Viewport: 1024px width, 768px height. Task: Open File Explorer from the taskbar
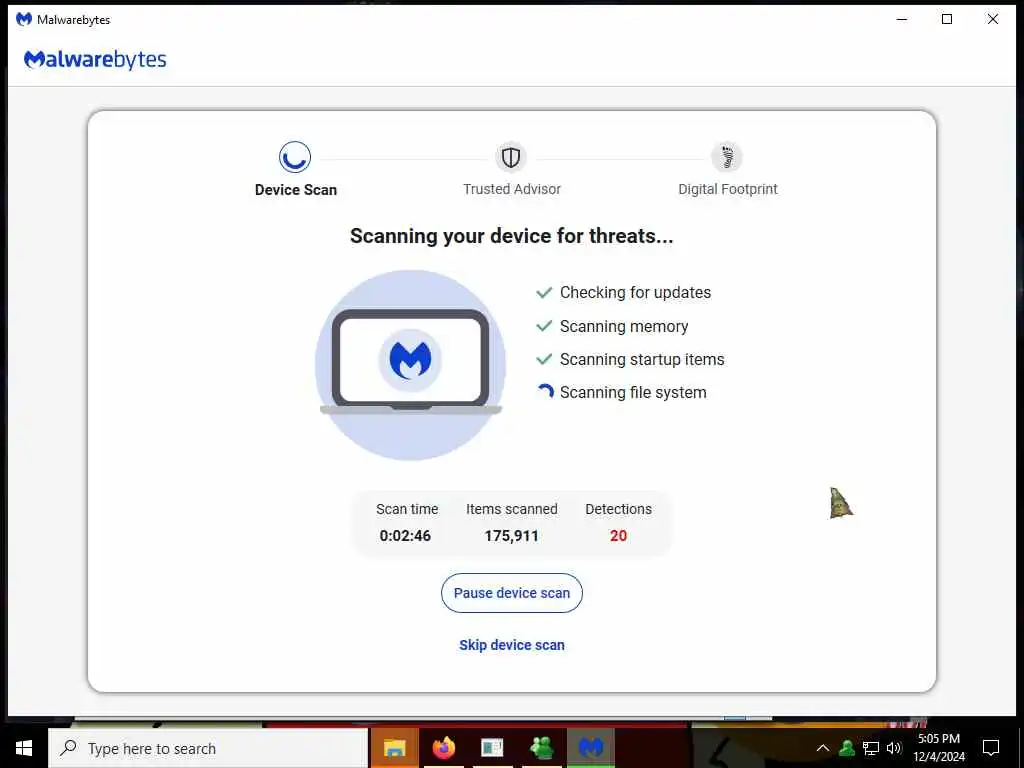tap(394, 748)
